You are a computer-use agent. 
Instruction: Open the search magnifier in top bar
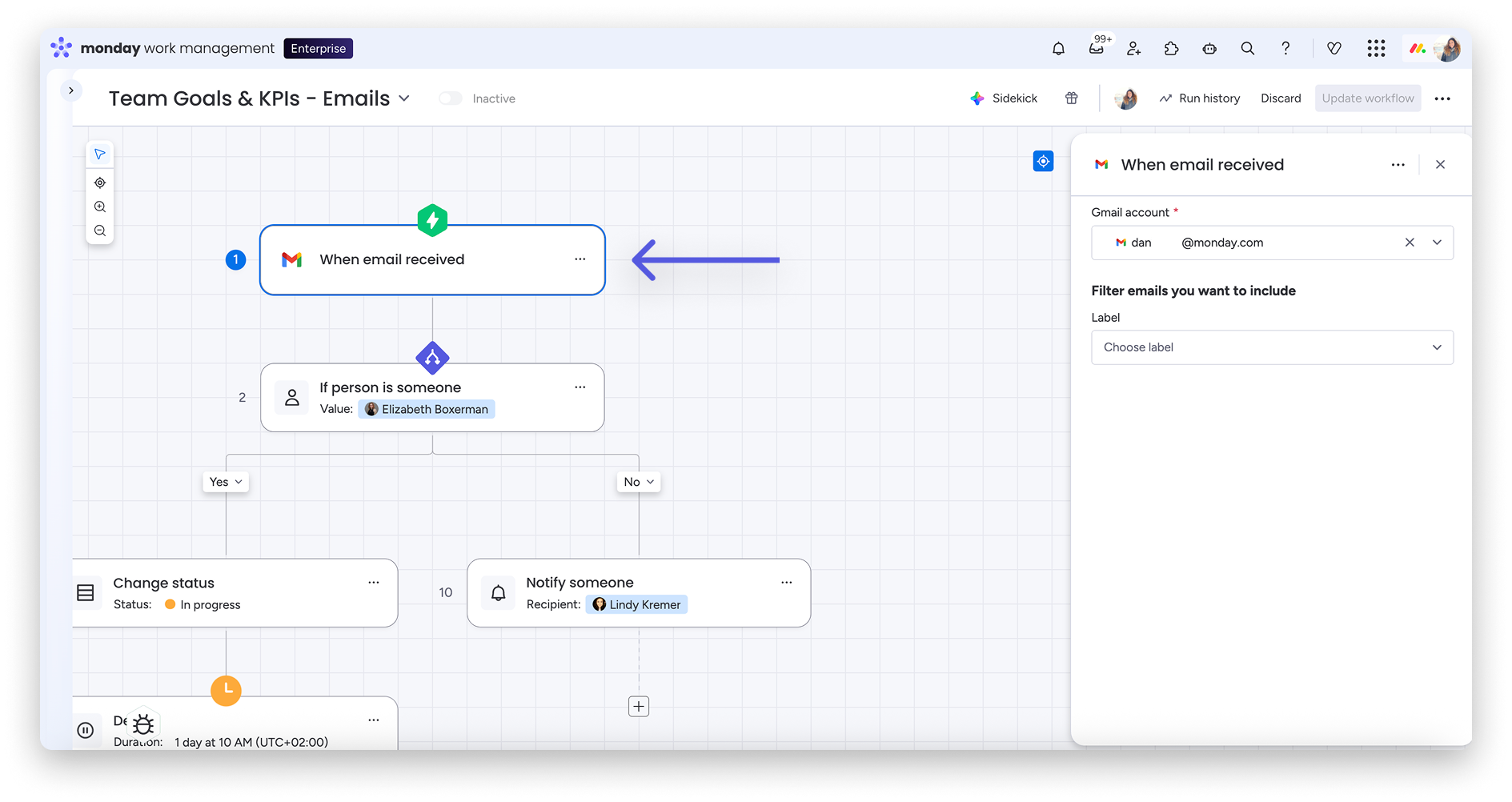(1247, 49)
